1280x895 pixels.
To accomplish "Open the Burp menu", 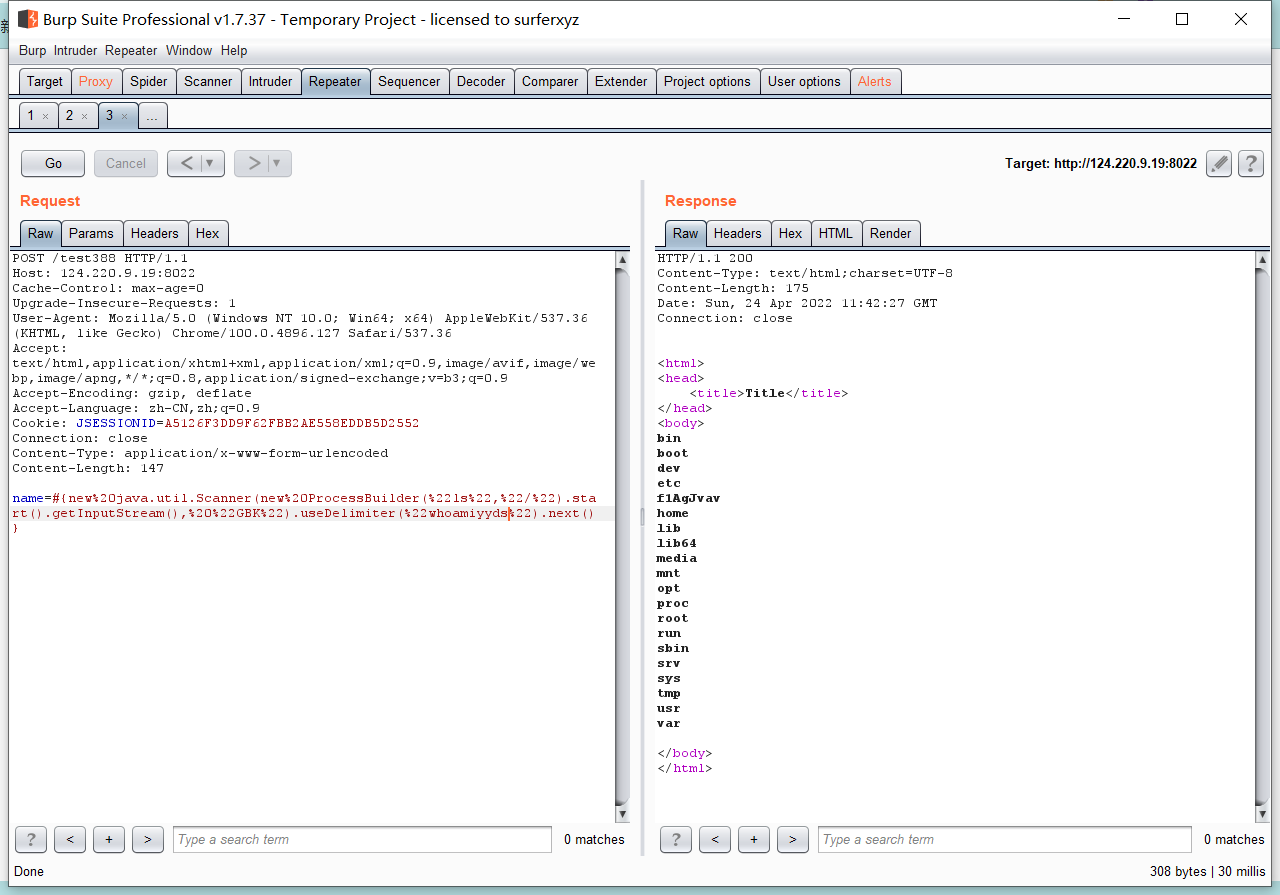I will pos(32,50).
